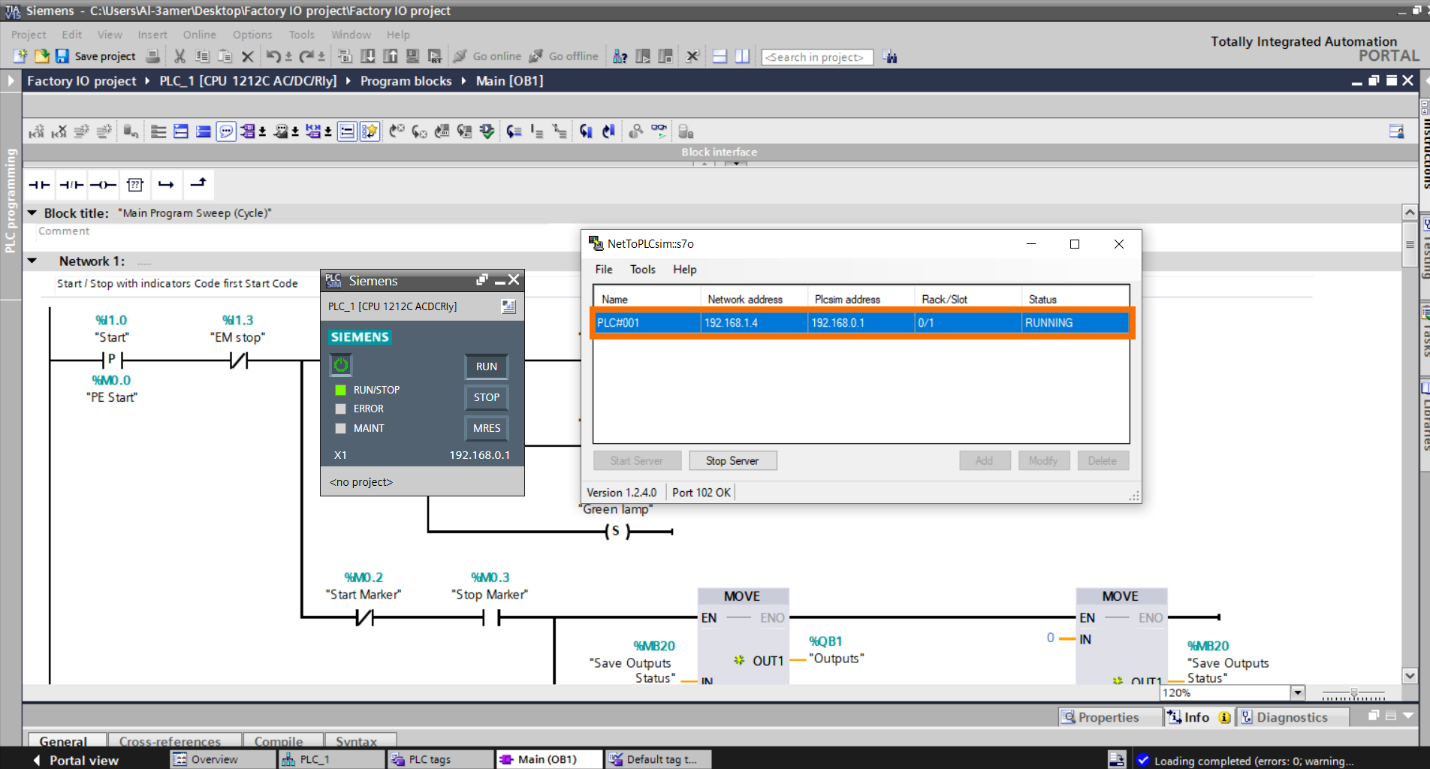Screen dimensions: 1430x769
Task: Click Insert network icon in editor toolbar
Action: pyautogui.click(x=38, y=131)
